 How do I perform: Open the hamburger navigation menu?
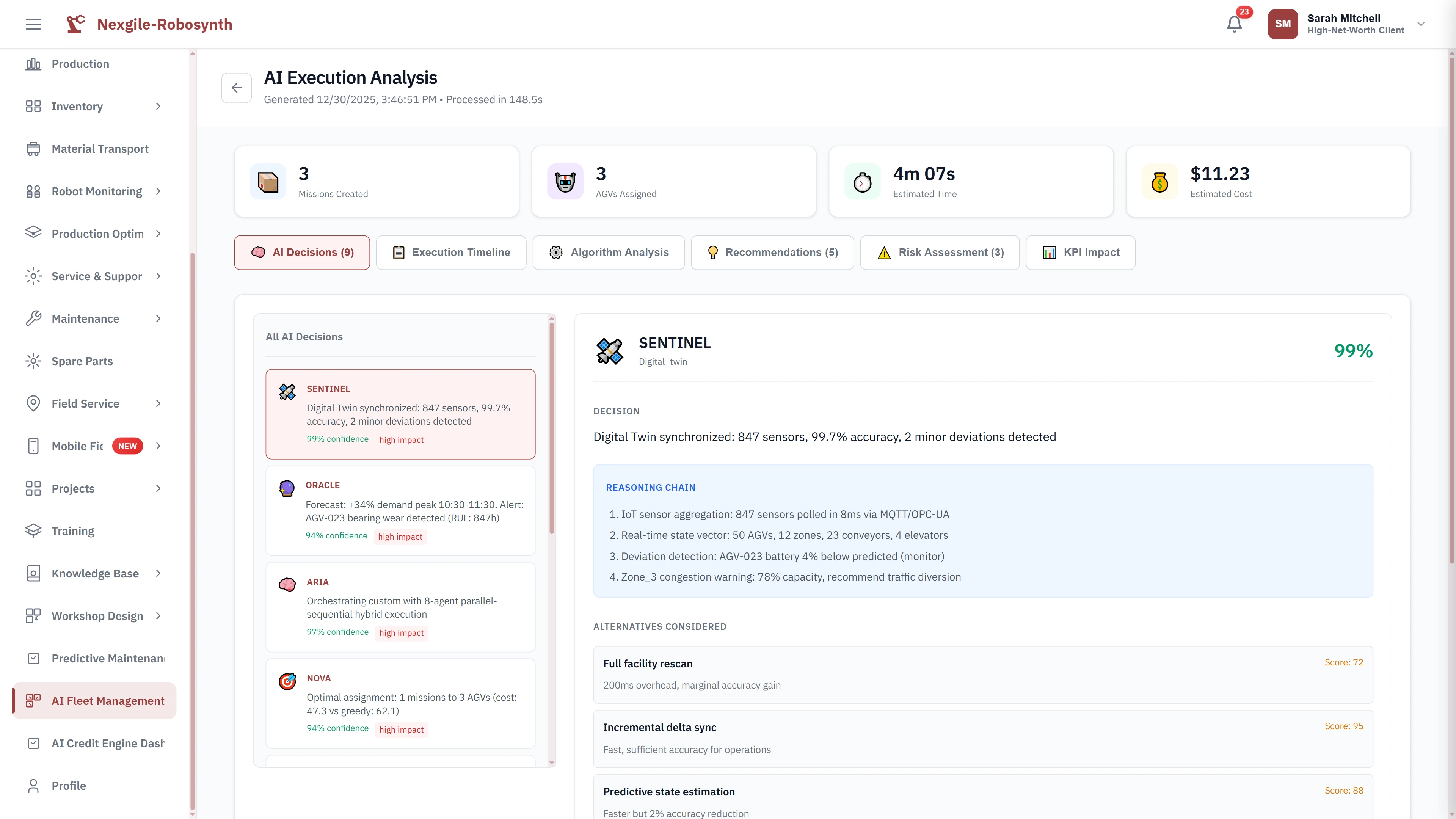pyautogui.click(x=33, y=24)
